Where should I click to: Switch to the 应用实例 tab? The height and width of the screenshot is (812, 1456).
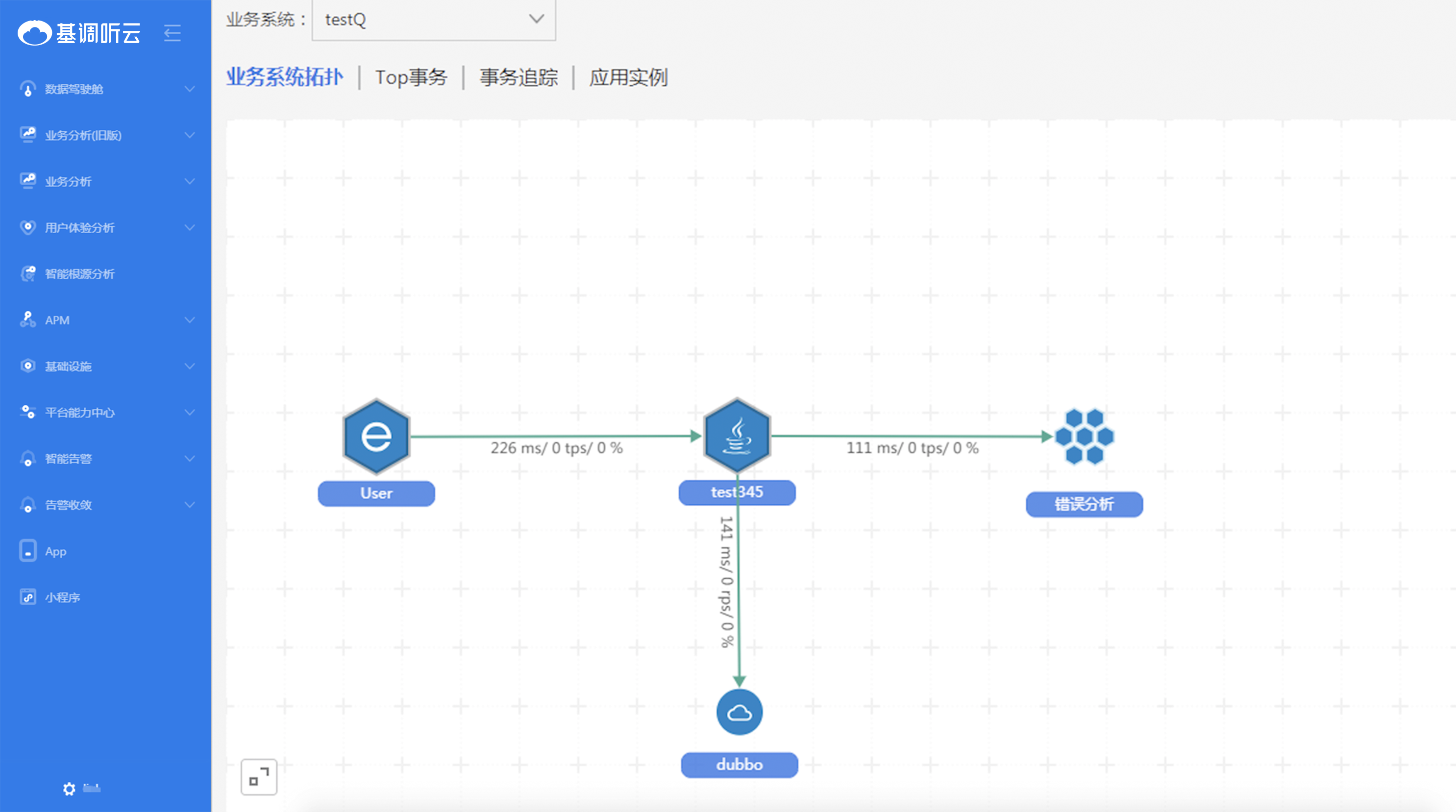628,77
